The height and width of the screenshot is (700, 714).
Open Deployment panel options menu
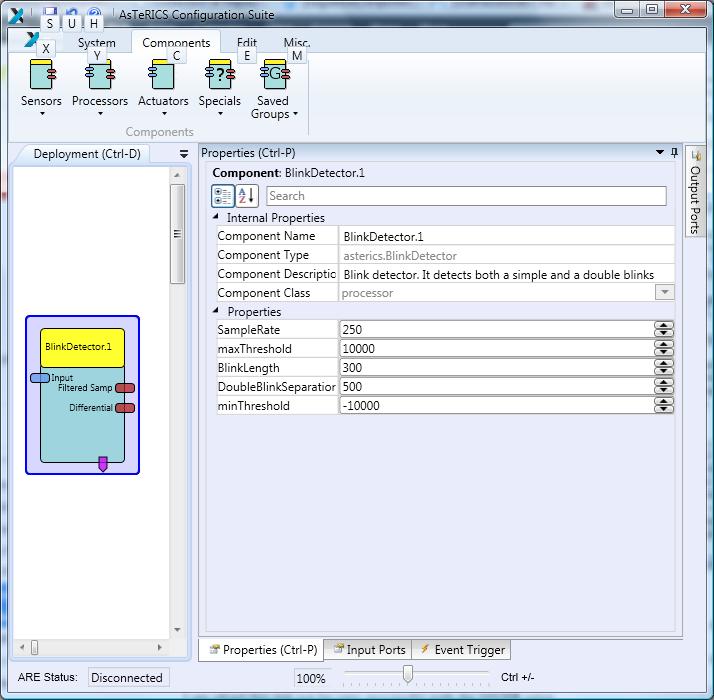[184, 154]
